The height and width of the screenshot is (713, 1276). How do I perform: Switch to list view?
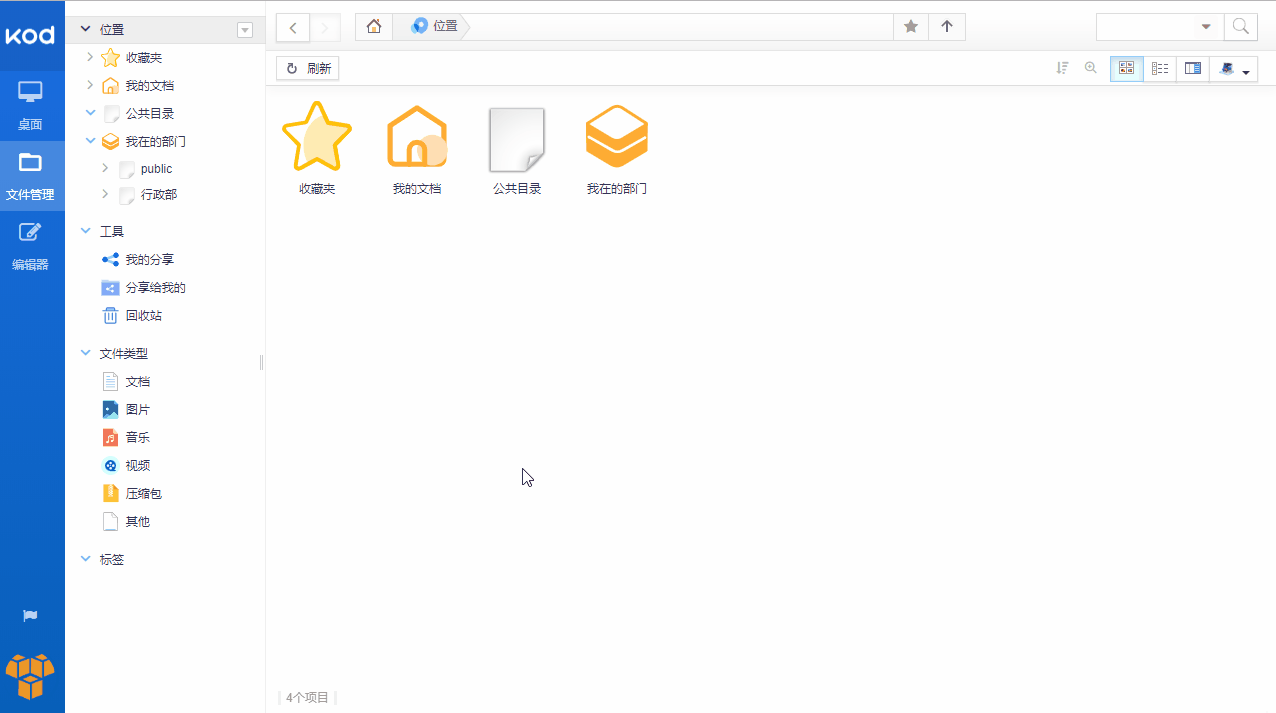(1160, 68)
